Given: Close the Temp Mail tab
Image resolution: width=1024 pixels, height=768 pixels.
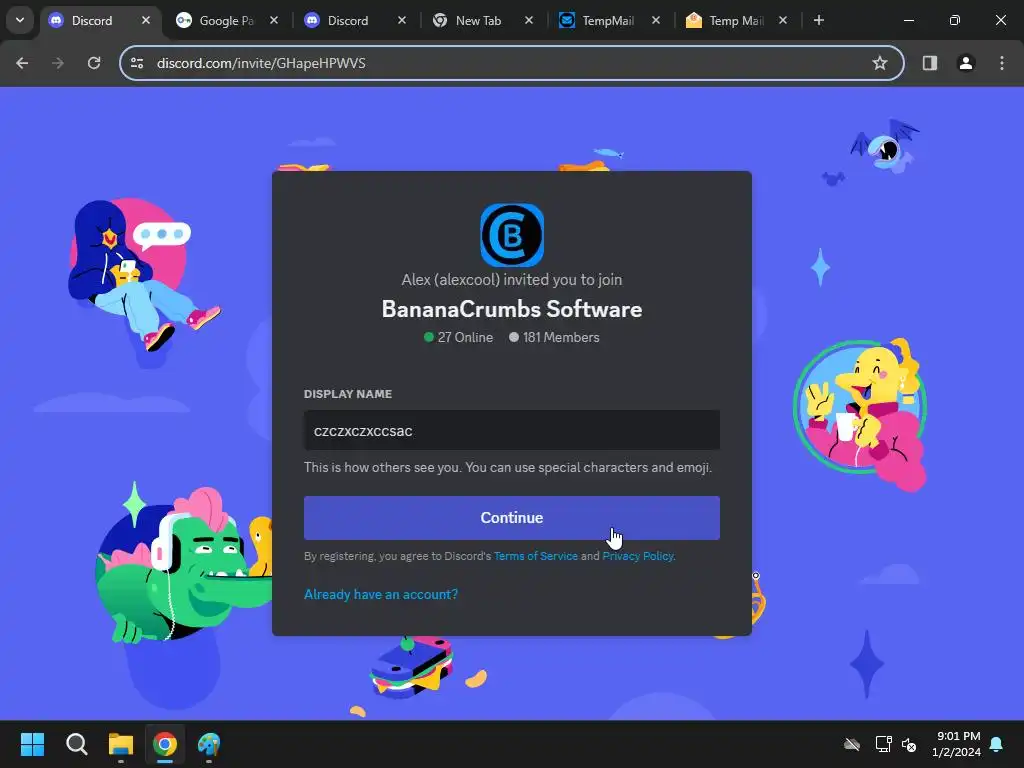Looking at the screenshot, I should click(782, 21).
